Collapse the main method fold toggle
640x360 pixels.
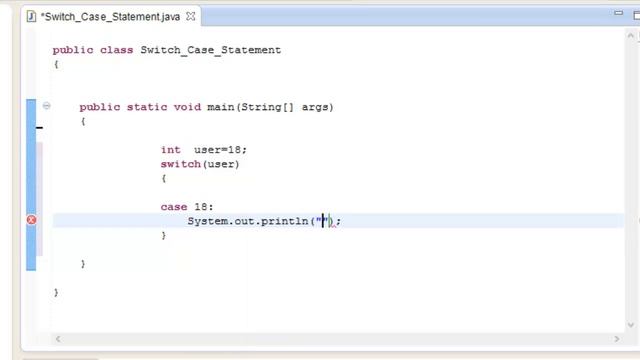click(47, 106)
